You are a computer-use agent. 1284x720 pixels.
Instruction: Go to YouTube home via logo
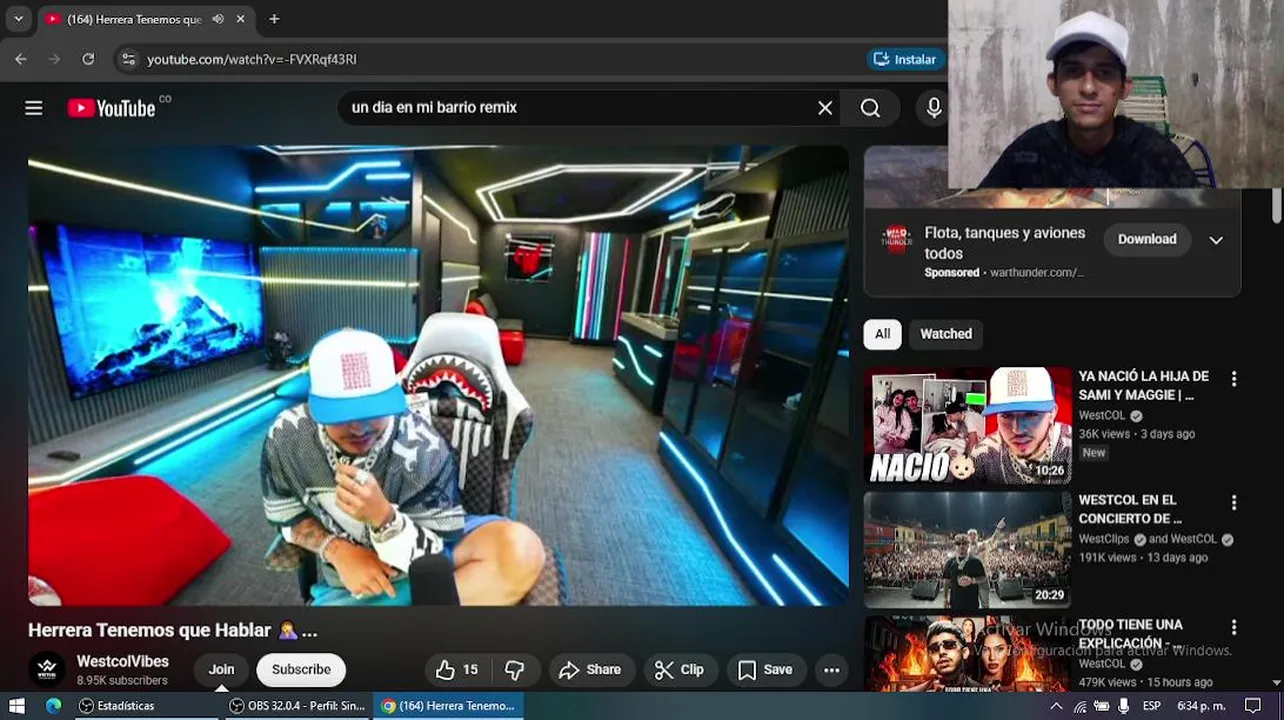tap(112, 108)
